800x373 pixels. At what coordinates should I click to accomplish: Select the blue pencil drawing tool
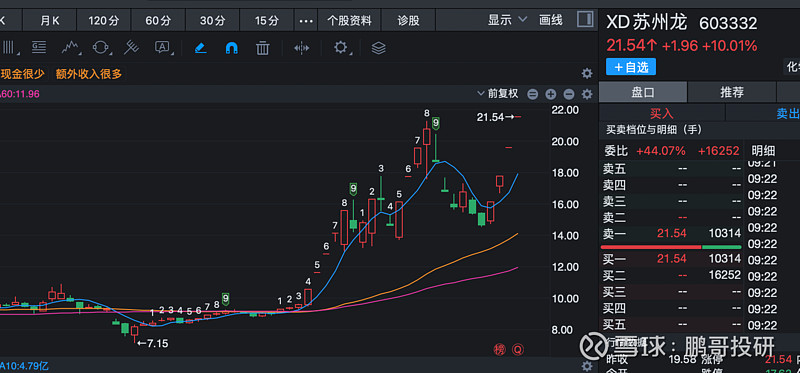point(201,48)
